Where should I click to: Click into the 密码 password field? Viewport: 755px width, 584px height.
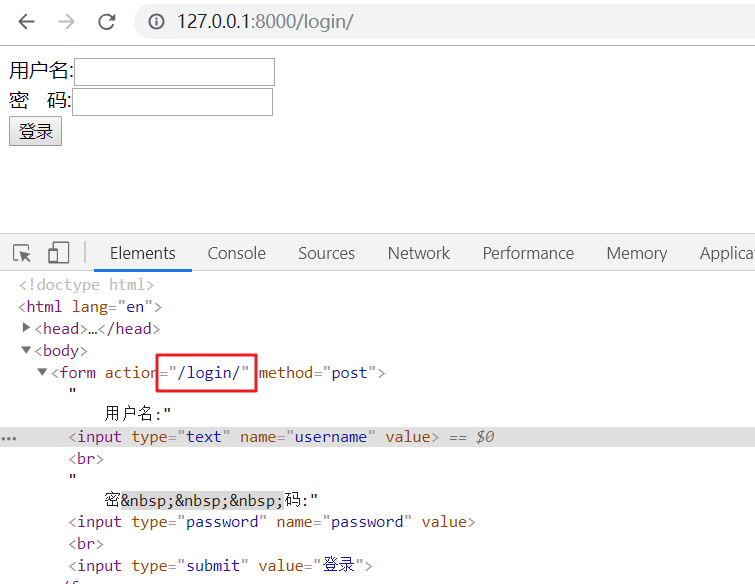click(173, 102)
